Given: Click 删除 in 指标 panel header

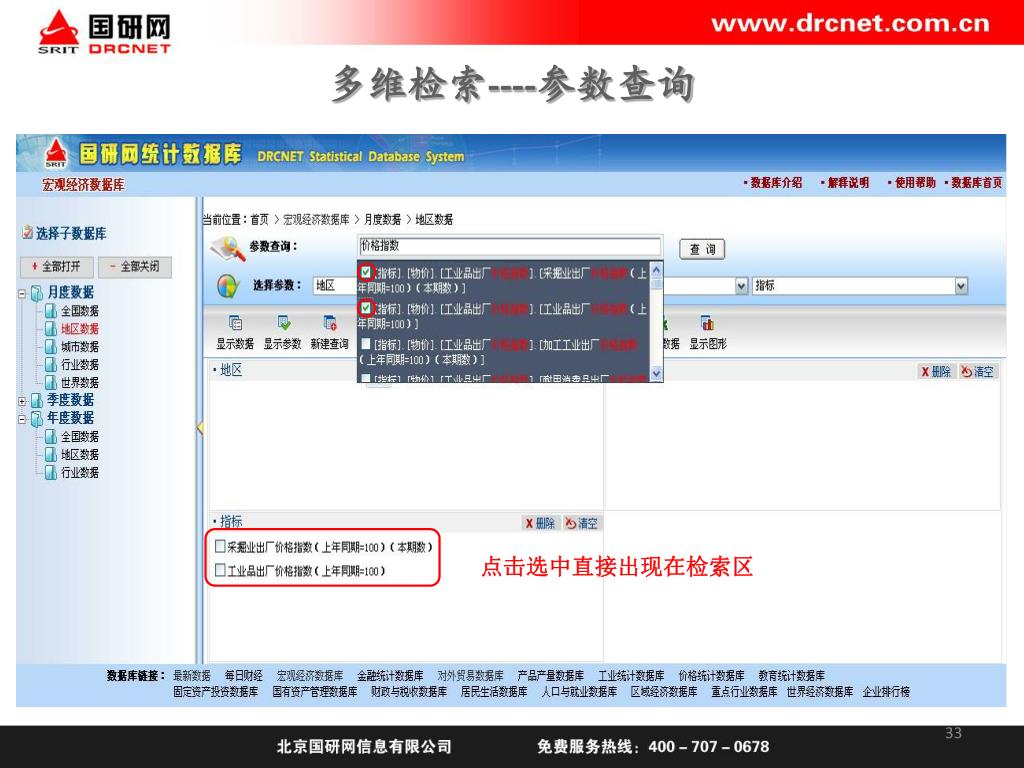Looking at the screenshot, I should tap(539, 523).
